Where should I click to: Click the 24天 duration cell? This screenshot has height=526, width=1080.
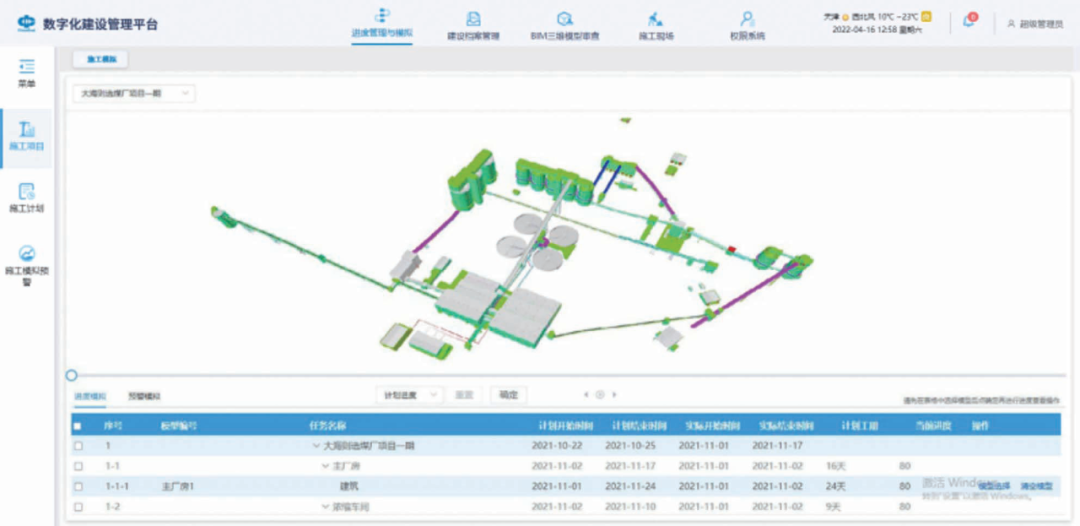[835, 486]
